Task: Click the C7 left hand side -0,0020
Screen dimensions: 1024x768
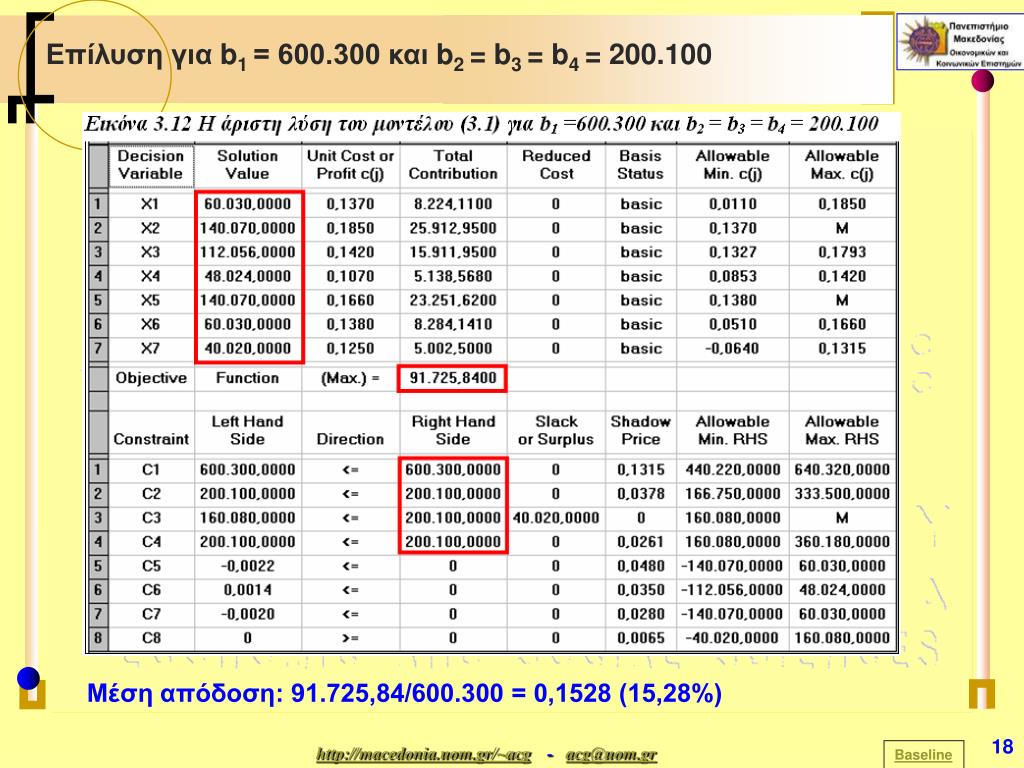Action: coord(248,615)
